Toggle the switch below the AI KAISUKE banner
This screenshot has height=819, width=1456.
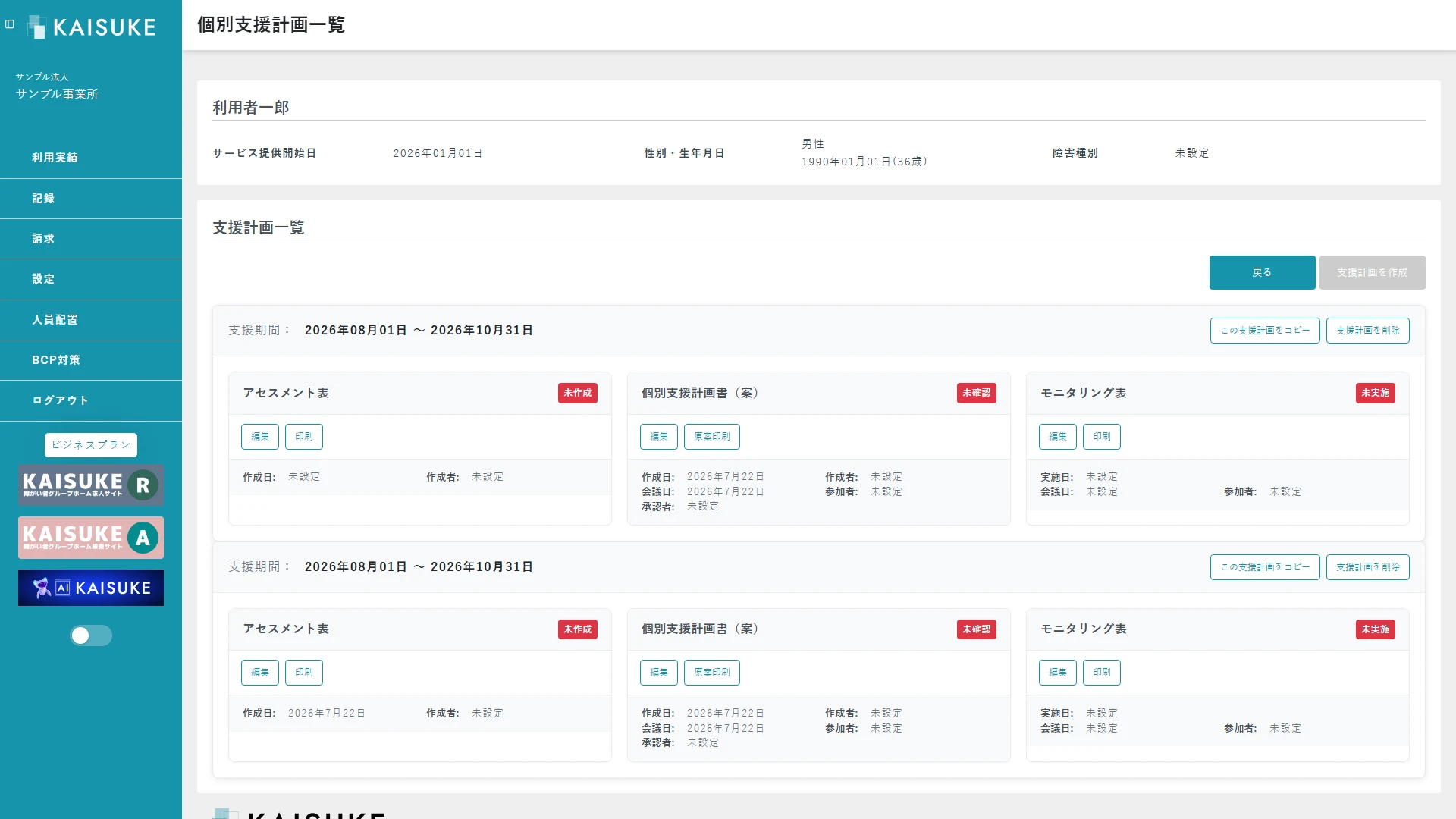pos(91,635)
